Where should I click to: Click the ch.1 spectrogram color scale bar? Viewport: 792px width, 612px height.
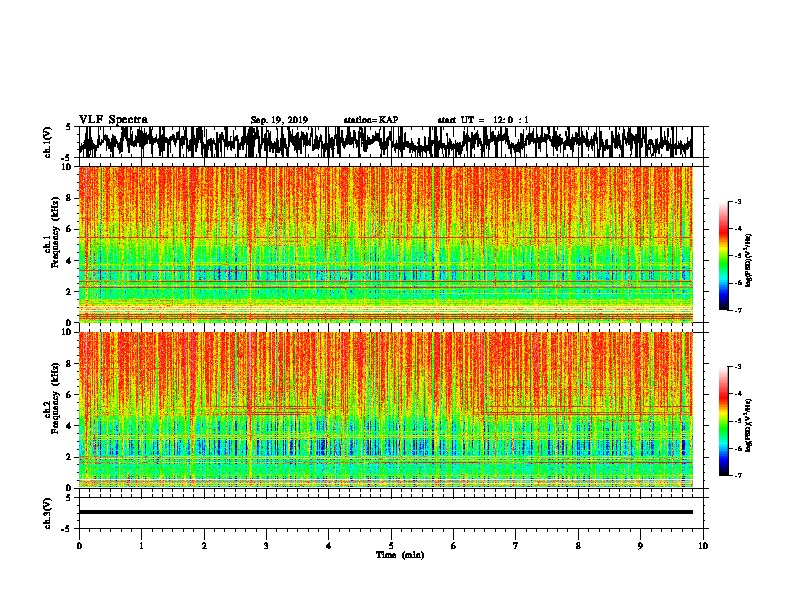coord(724,256)
